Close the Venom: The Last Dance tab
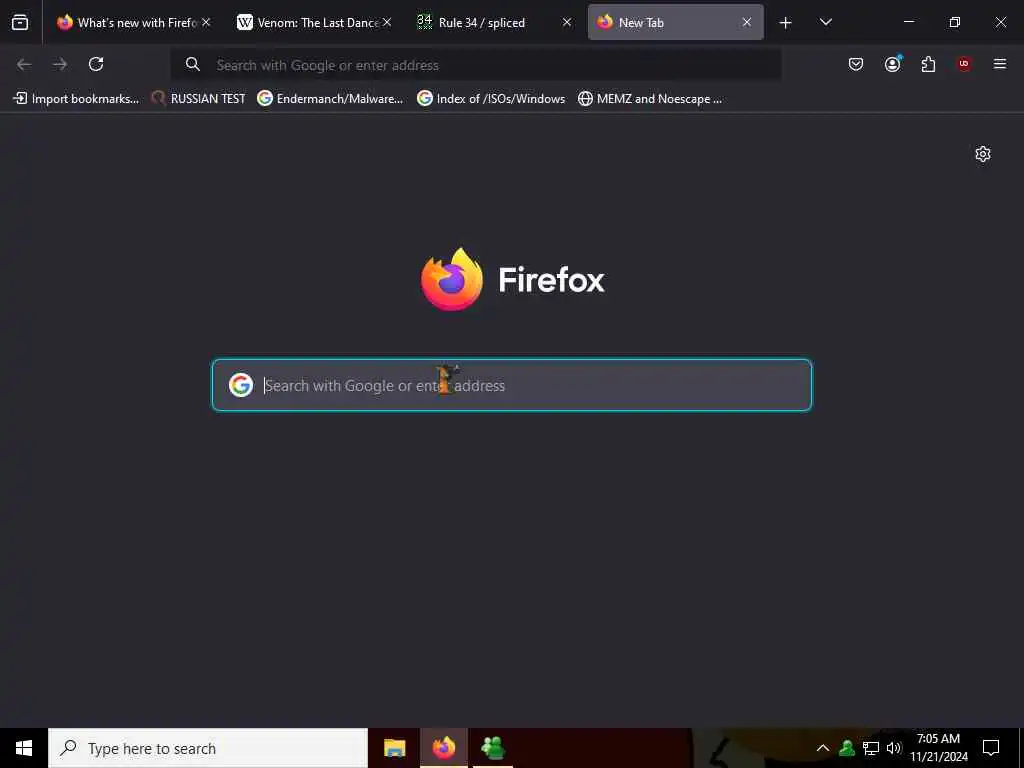Screen dimensions: 1024x768 tap(387, 22)
